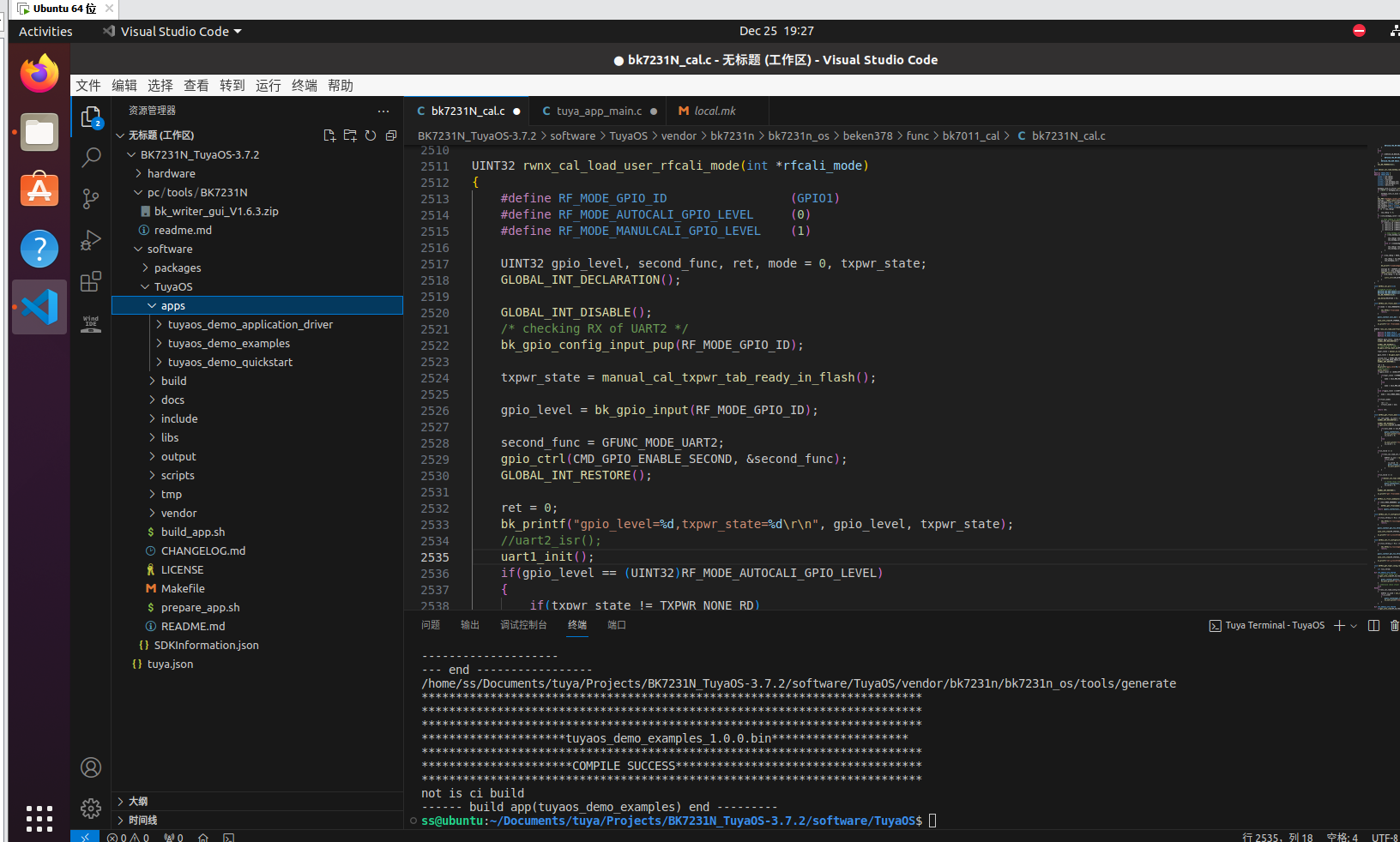The width and height of the screenshot is (1400, 842).
Task: Open the Source Control view
Action: click(x=91, y=199)
